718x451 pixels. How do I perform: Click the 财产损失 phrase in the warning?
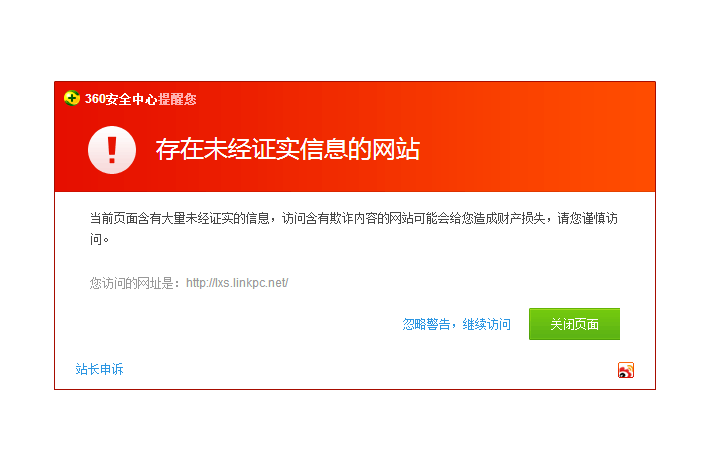521,218
